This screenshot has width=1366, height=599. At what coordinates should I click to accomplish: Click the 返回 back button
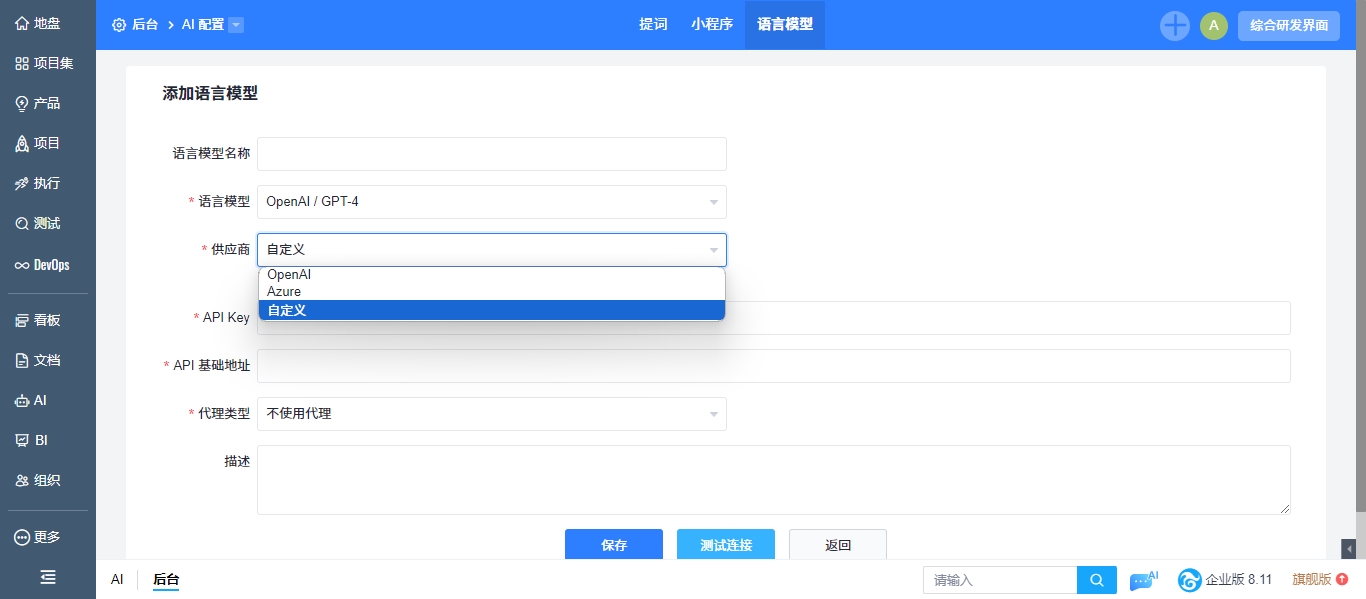point(838,545)
